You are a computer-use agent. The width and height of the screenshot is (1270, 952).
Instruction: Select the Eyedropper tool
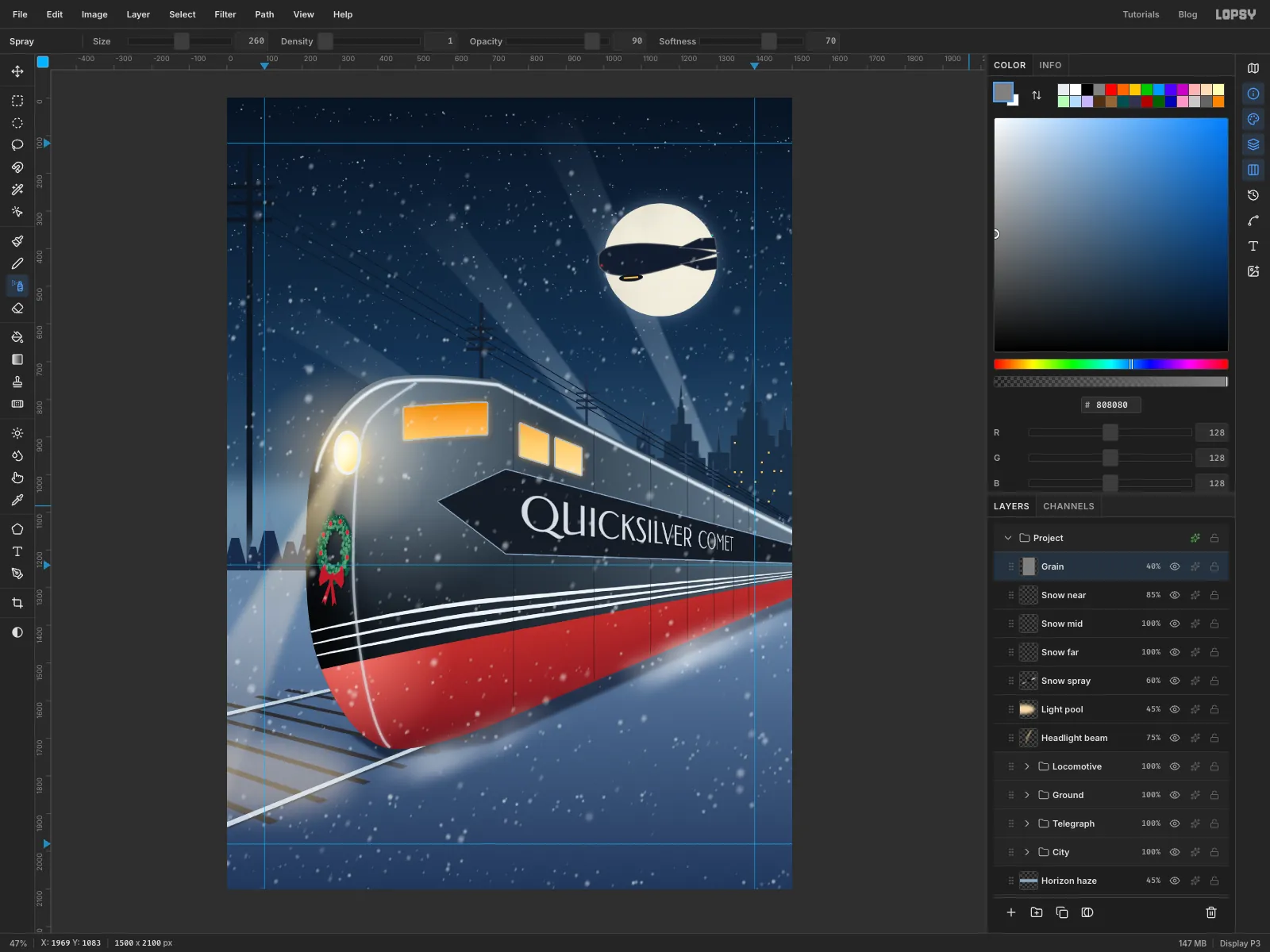[17, 500]
